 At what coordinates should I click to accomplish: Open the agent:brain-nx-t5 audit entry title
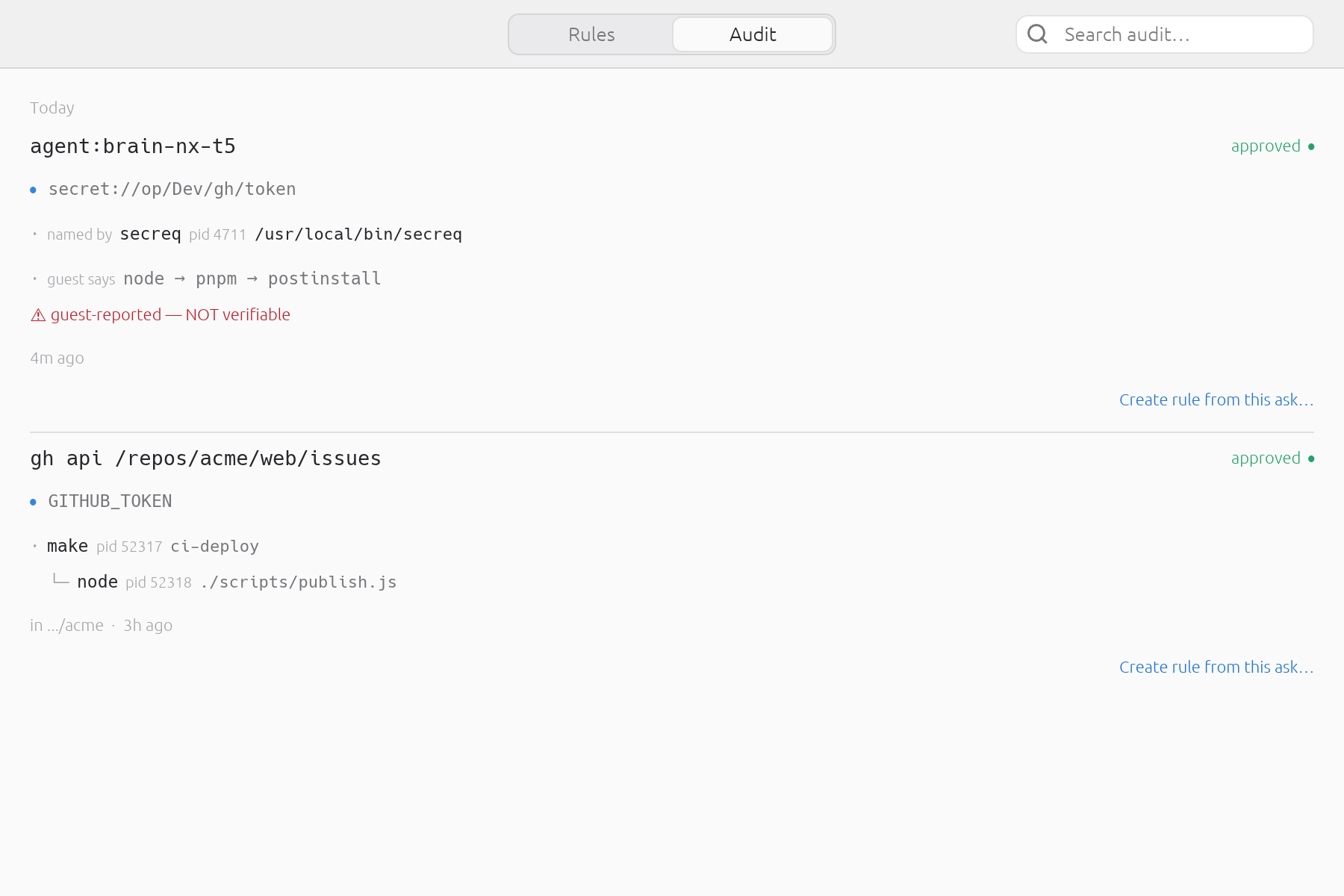click(133, 146)
